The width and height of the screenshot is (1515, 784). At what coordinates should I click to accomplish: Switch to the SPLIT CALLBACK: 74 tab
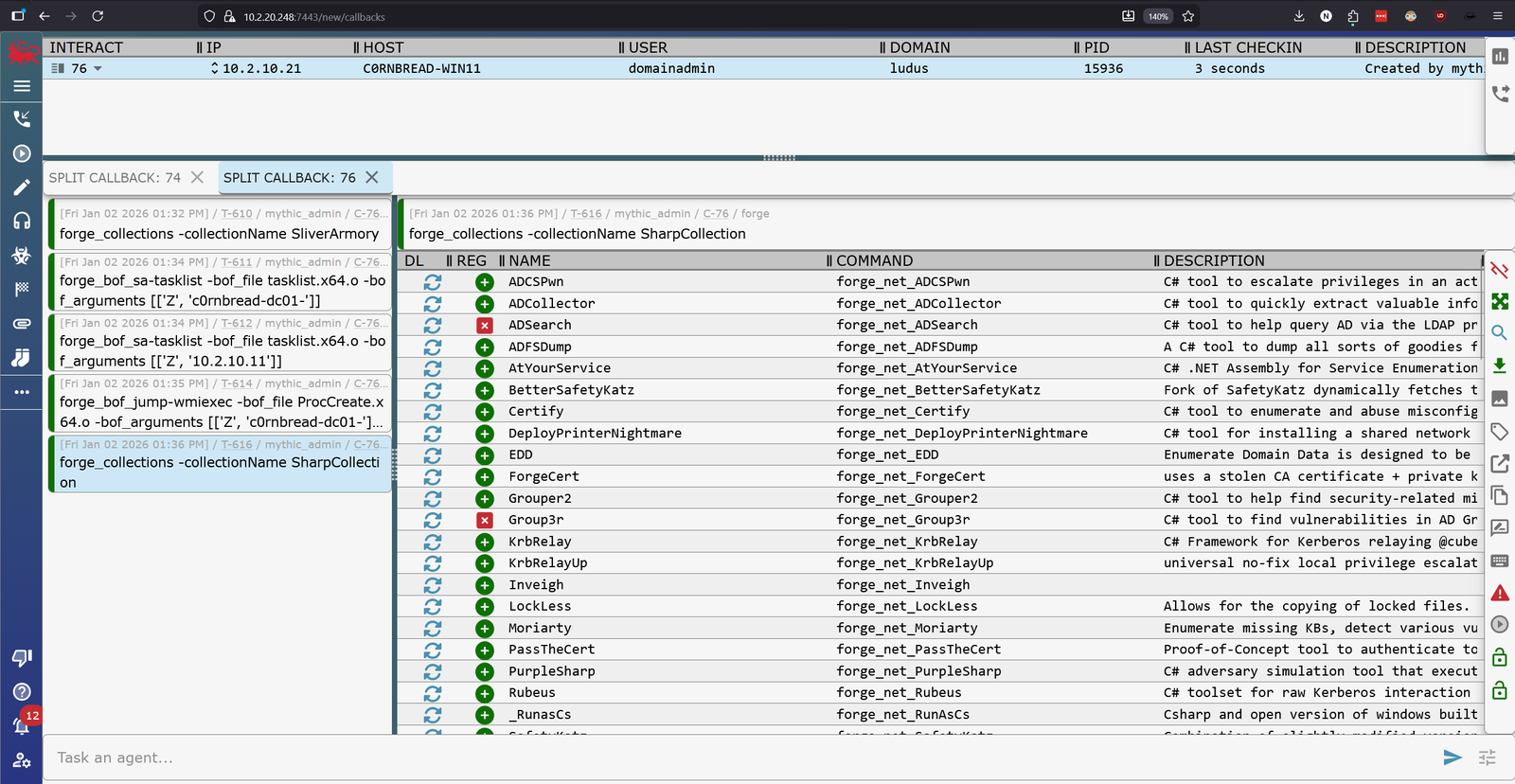click(x=115, y=178)
